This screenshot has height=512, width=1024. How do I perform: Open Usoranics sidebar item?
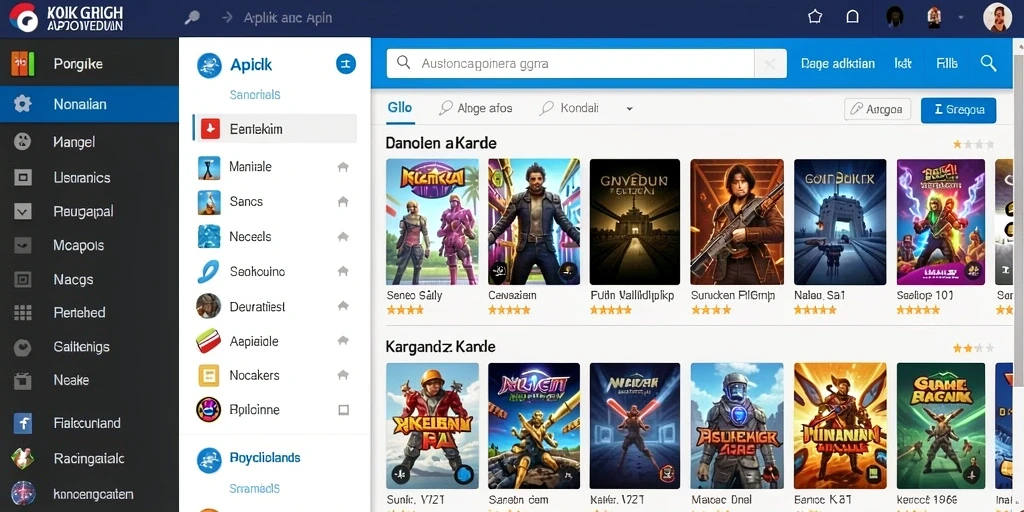[89, 177]
